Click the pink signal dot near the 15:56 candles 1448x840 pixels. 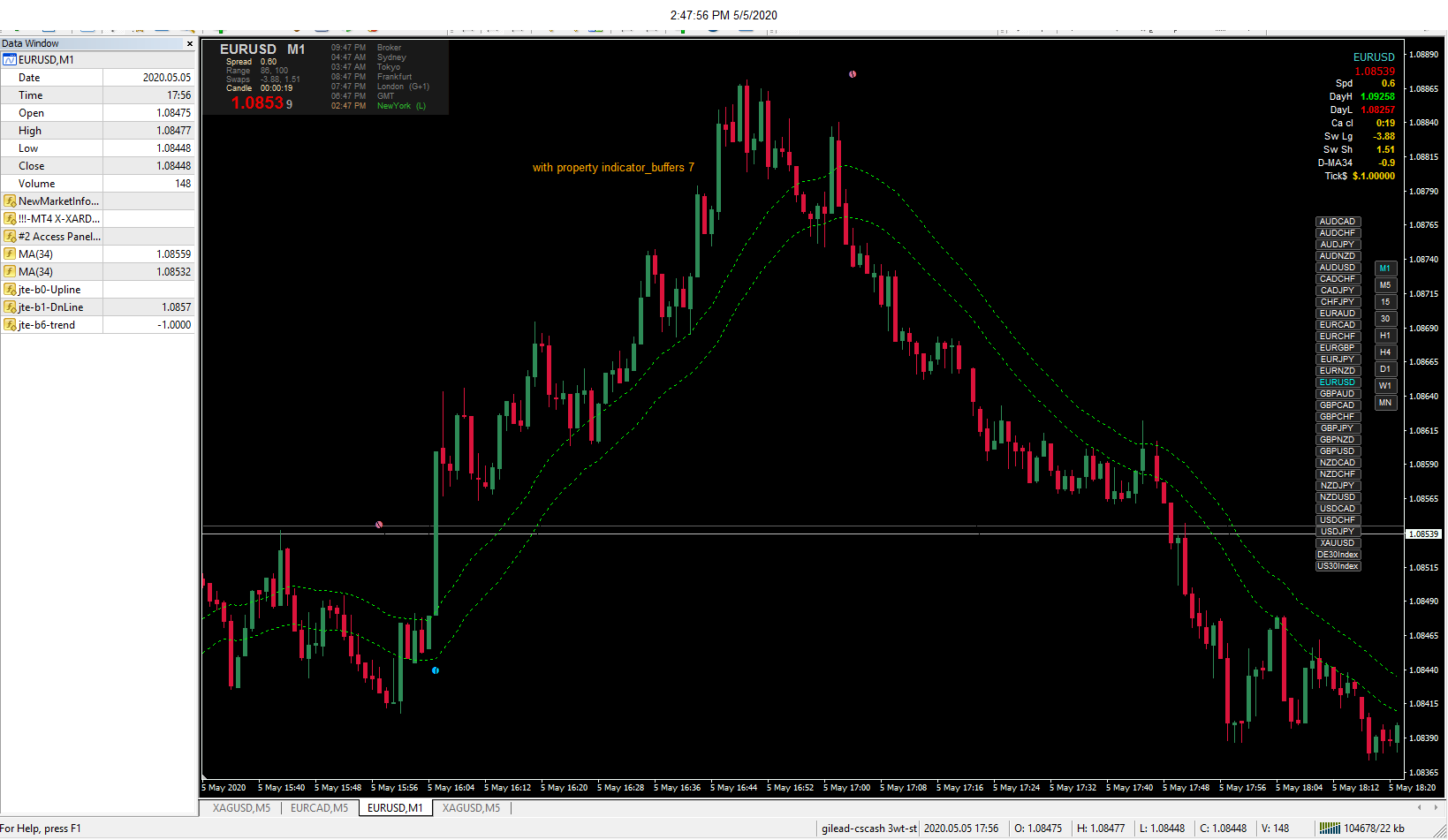pos(379,525)
